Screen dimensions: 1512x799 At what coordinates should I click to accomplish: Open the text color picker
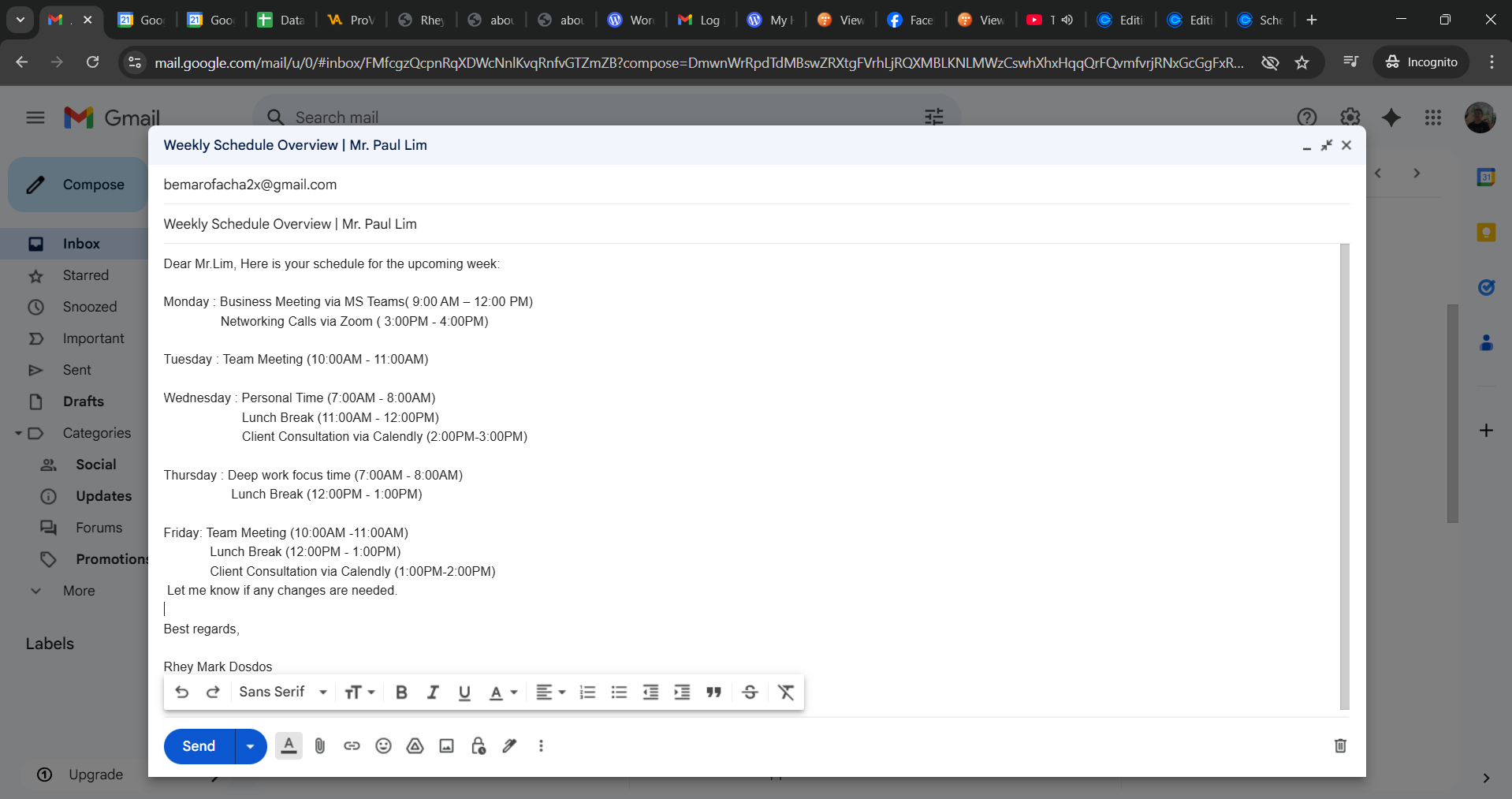503,692
